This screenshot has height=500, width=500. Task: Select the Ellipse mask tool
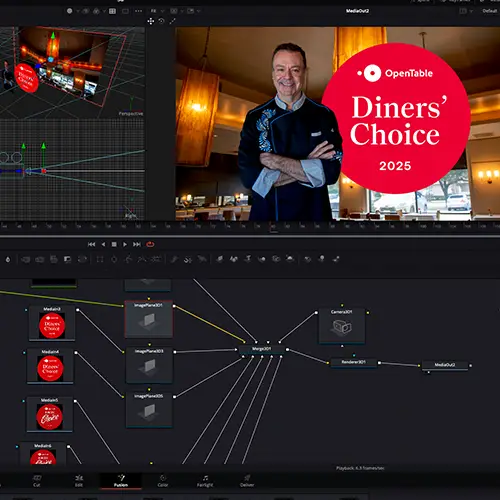(x=114, y=259)
